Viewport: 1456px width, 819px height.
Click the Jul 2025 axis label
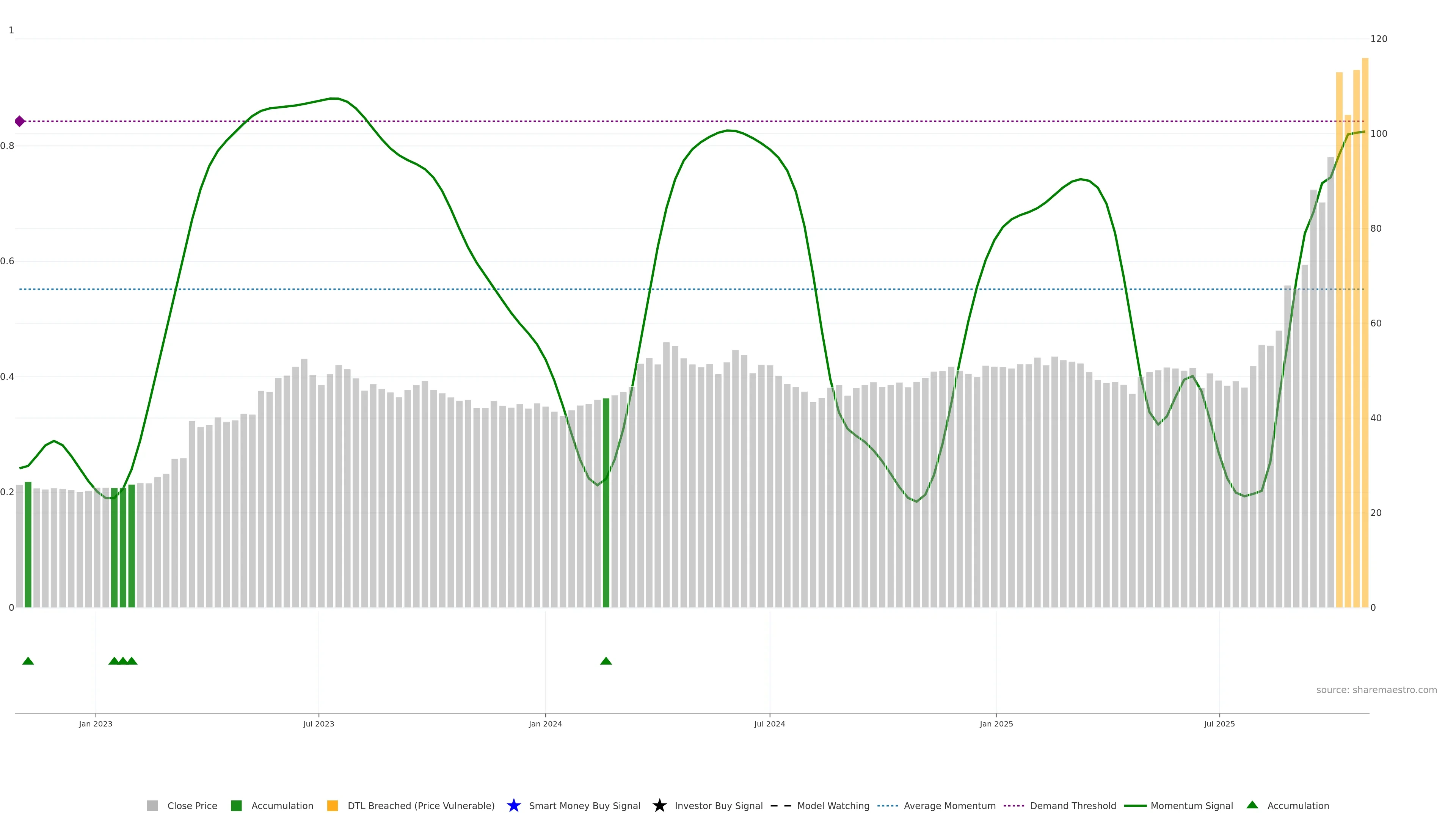1219,723
